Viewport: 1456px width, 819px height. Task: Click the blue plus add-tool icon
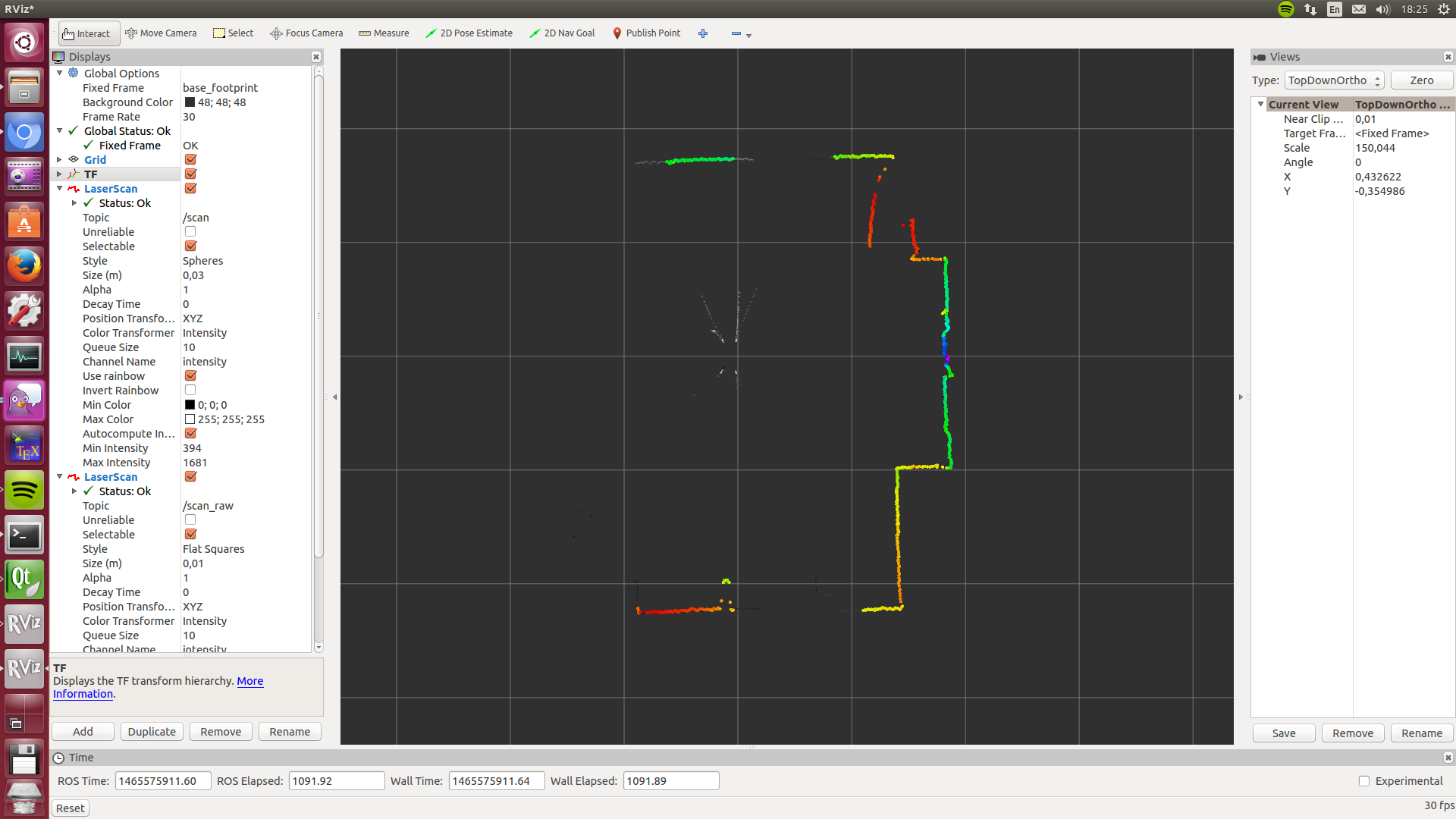tap(703, 33)
